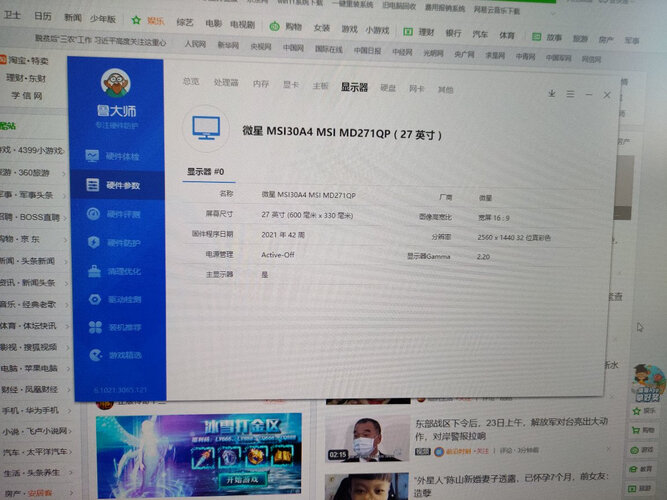Click the green 购物 shopping icon in browser

(x=274, y=26)
